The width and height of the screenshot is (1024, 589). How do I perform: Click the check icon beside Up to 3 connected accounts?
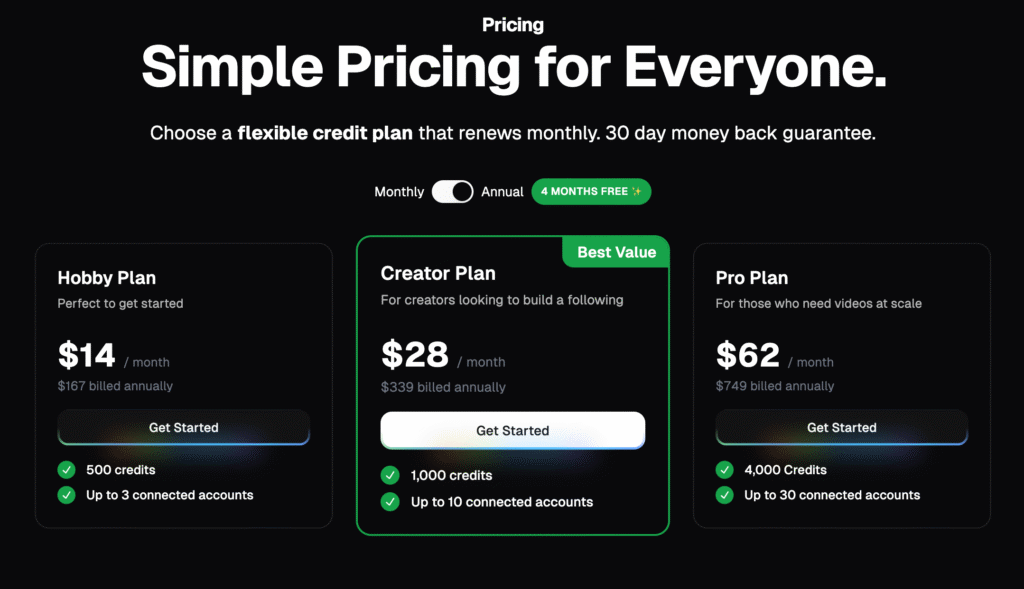coord(67,495)
